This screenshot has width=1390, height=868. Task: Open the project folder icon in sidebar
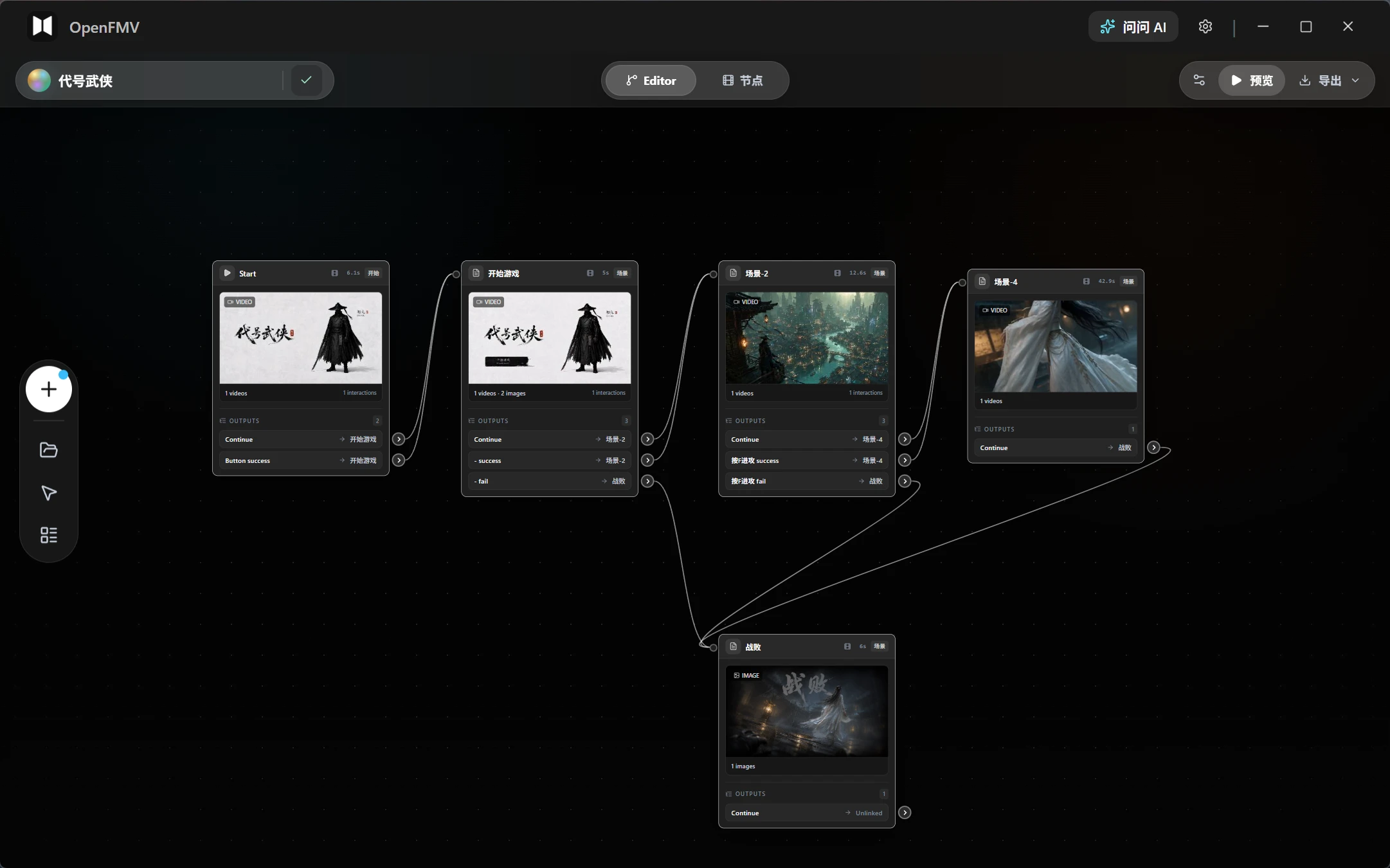[49, 449]
